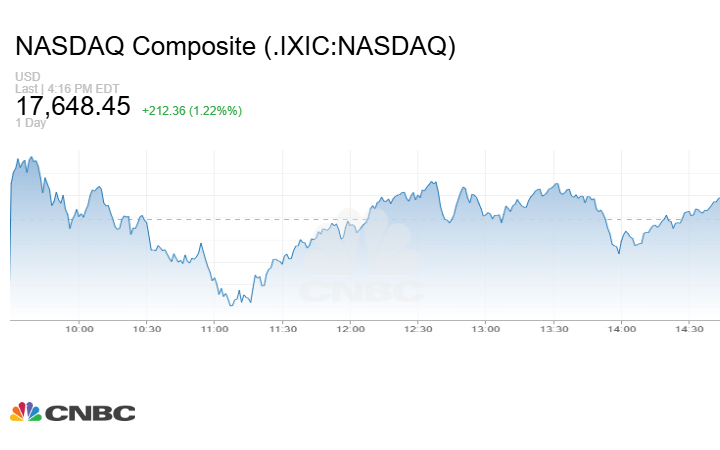Click the 17,648.45 index price

click(73, 106)
